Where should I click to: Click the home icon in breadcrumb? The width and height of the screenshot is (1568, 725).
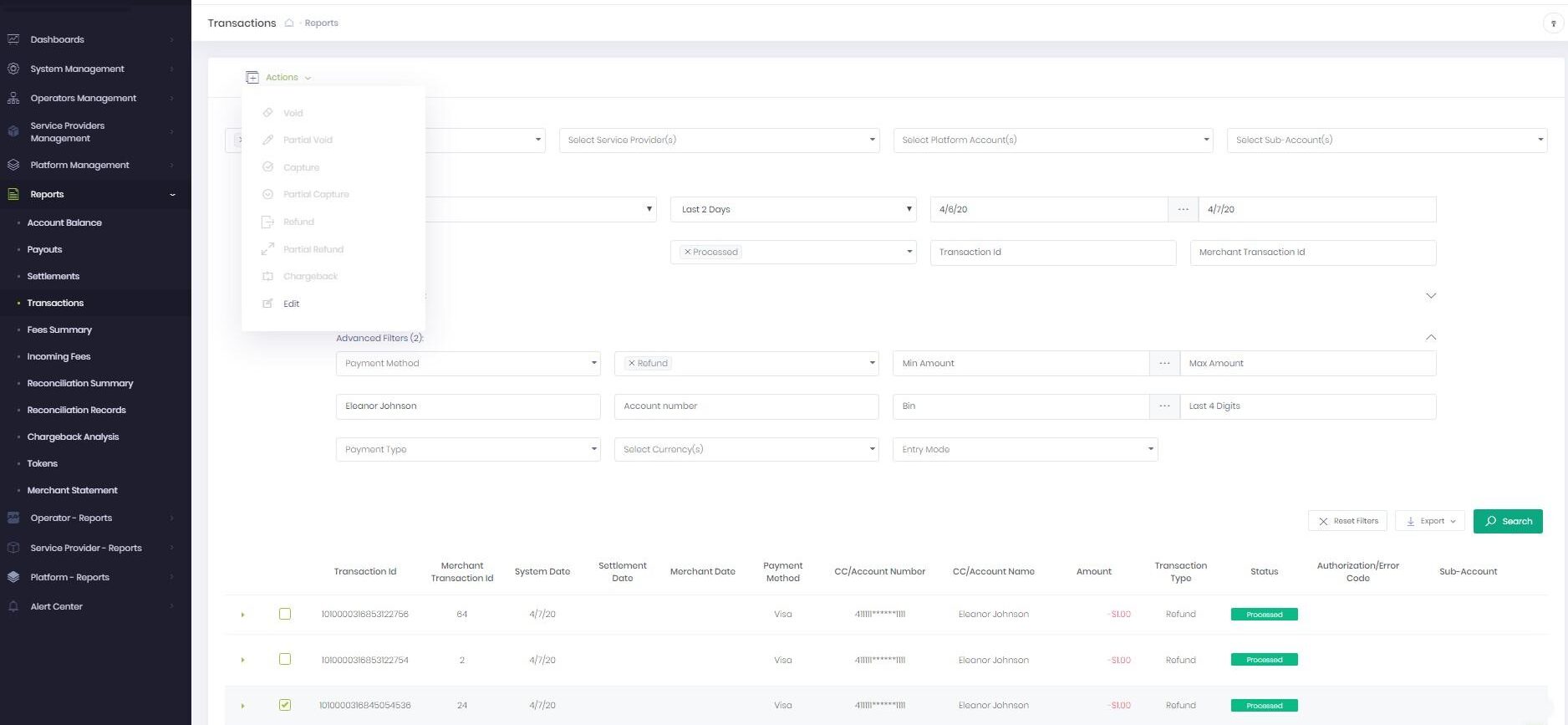pos(289,23)
